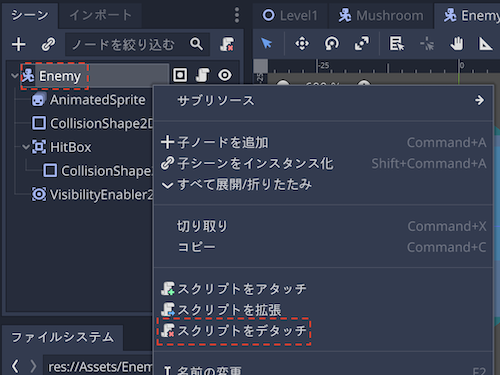Open the Enemy scene tab
This screenshot has width=500, height=375.
[467, 15]
